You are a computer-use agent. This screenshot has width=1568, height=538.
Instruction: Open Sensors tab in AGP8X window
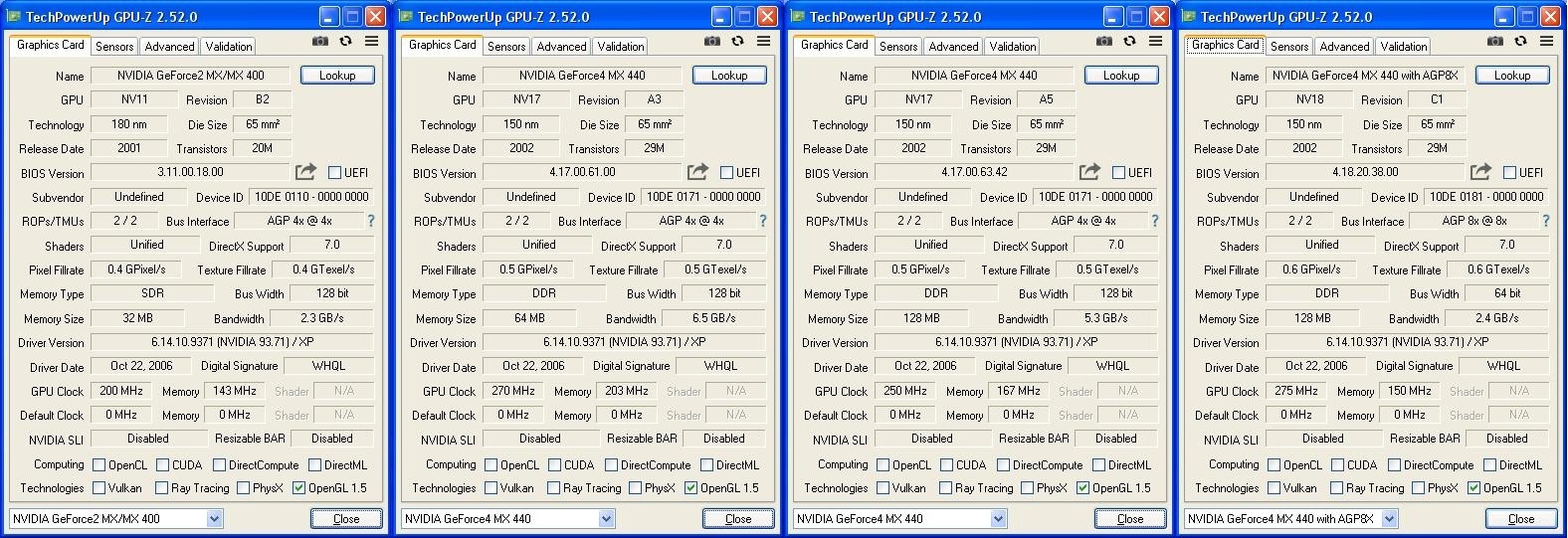(1289, 47)
